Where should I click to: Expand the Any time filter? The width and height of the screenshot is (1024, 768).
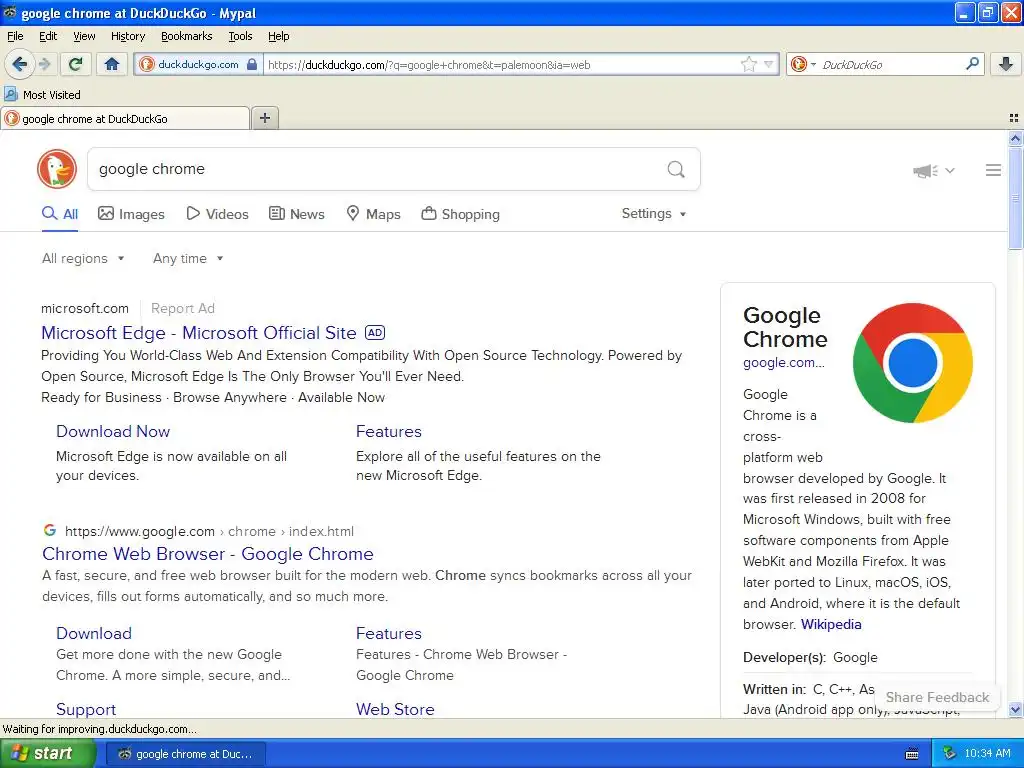pyautogui.click(x=188, y=258)
